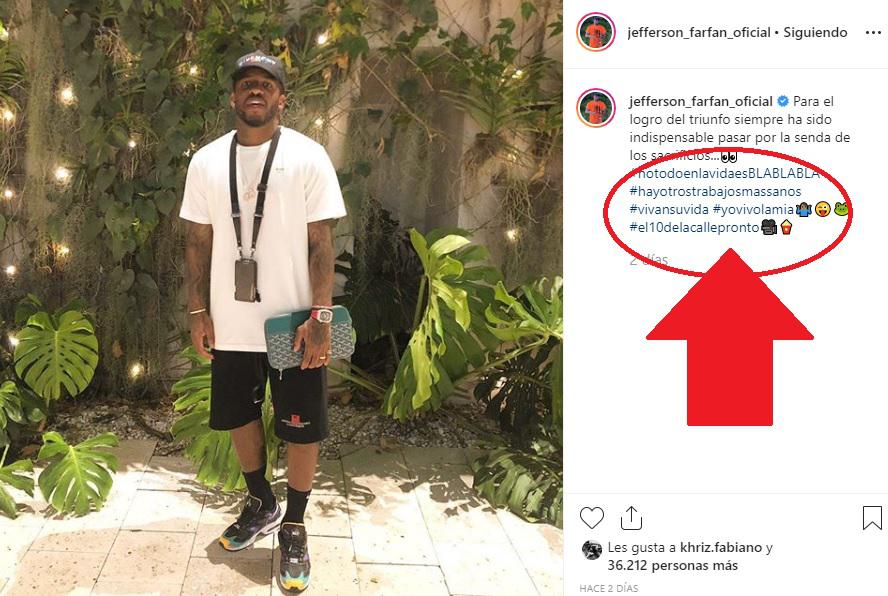
Task: Open jefferson_farfan_oficial username in header
Action: (699, 33)
